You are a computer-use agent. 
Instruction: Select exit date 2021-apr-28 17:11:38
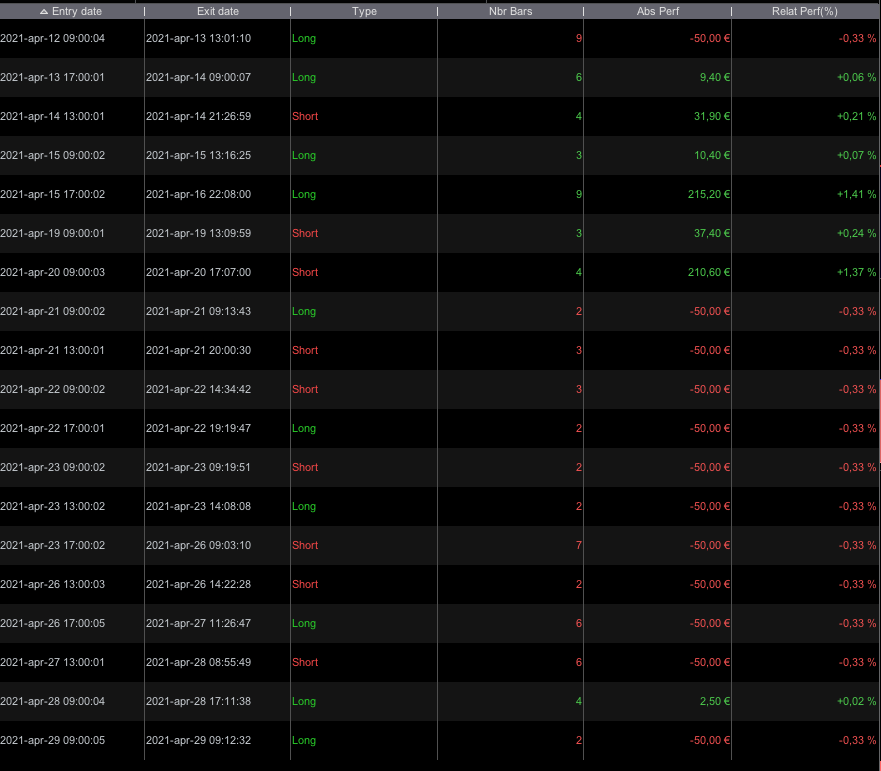(198, 701)
